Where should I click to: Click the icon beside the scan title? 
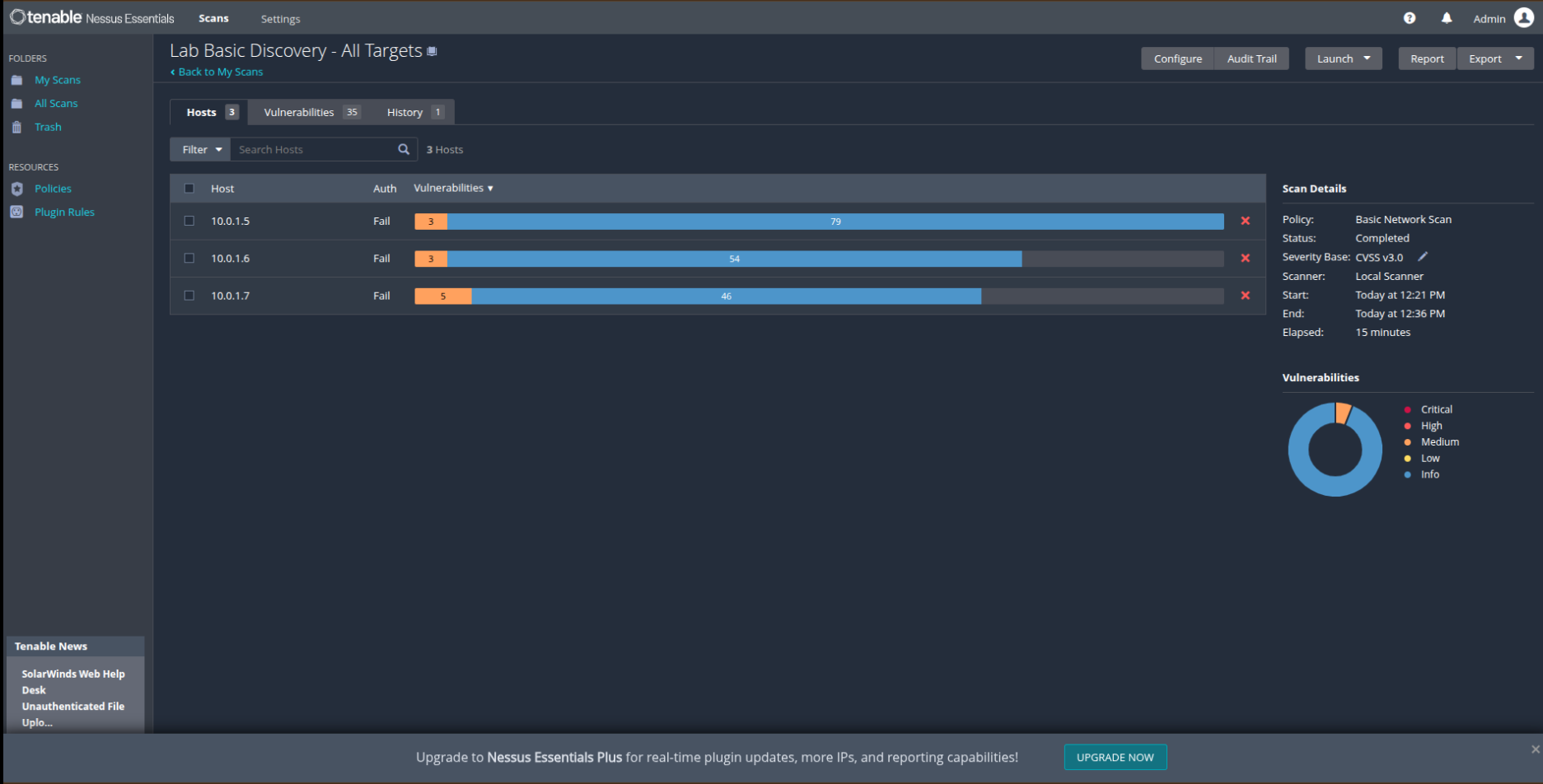pos(432,51)
